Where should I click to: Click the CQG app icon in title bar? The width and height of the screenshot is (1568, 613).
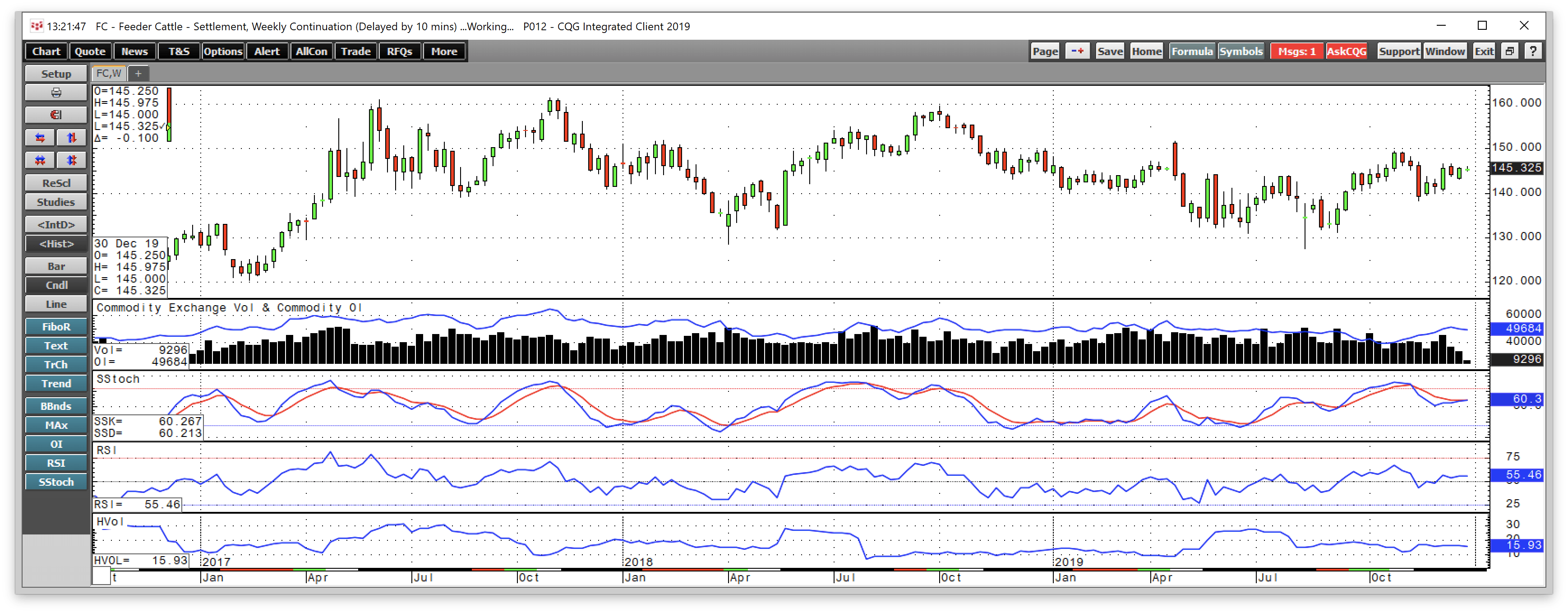point(37,26)
